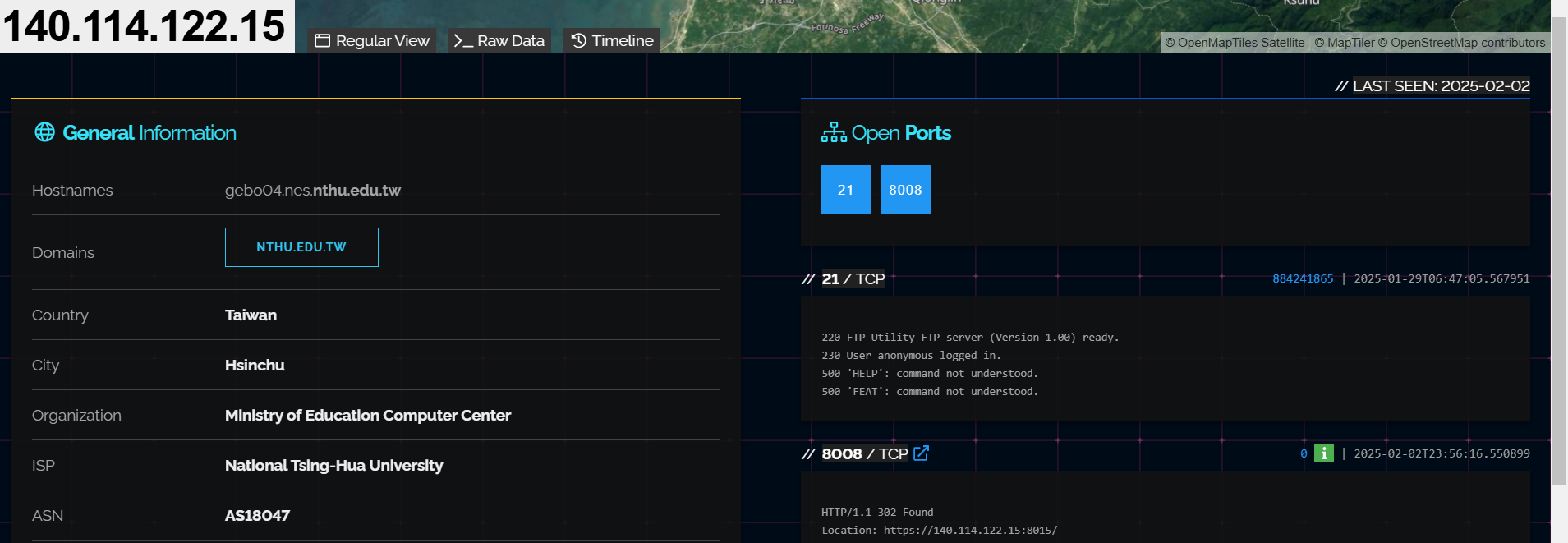Click the OpenMapTiles Satellite attribution link
Viewport: 1568px width, 543px height.
coord(1235,43)
